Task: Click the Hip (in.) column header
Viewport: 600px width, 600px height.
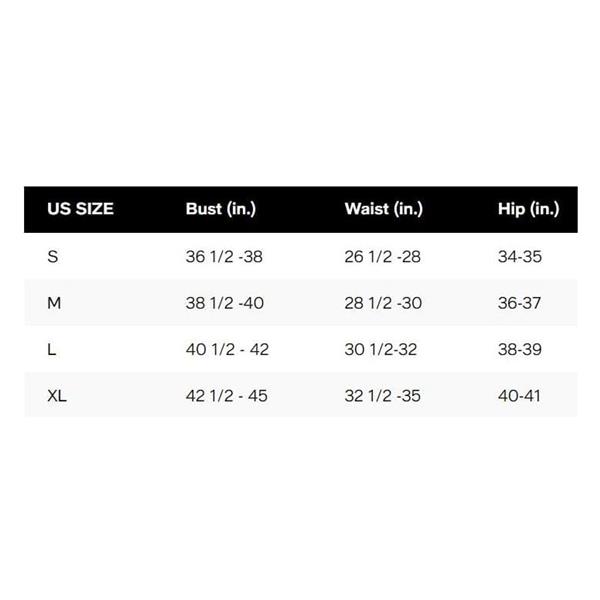Action: (x=528, y=209)
